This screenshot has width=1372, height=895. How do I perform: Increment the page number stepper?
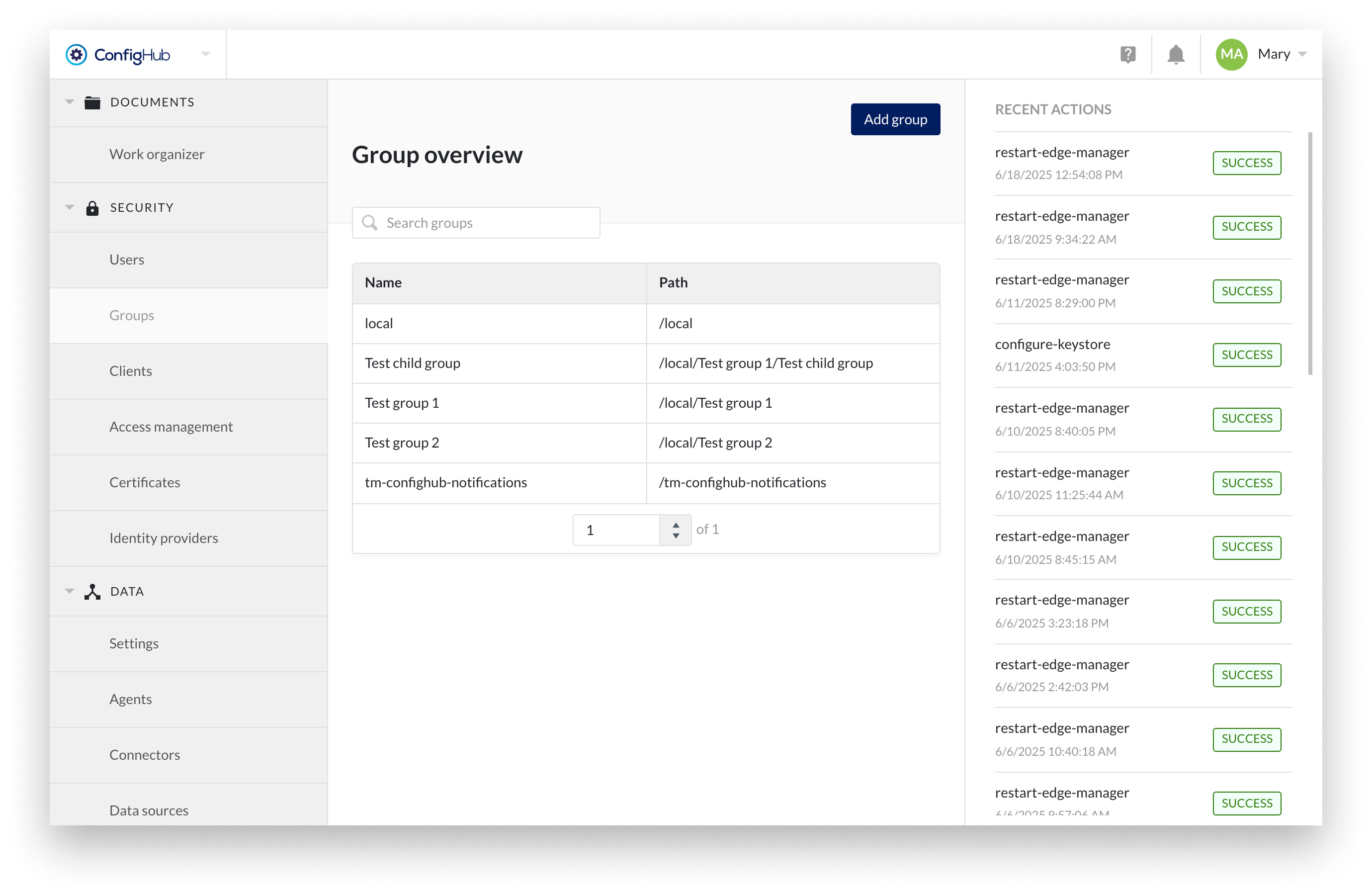click(x=676, y=525)
